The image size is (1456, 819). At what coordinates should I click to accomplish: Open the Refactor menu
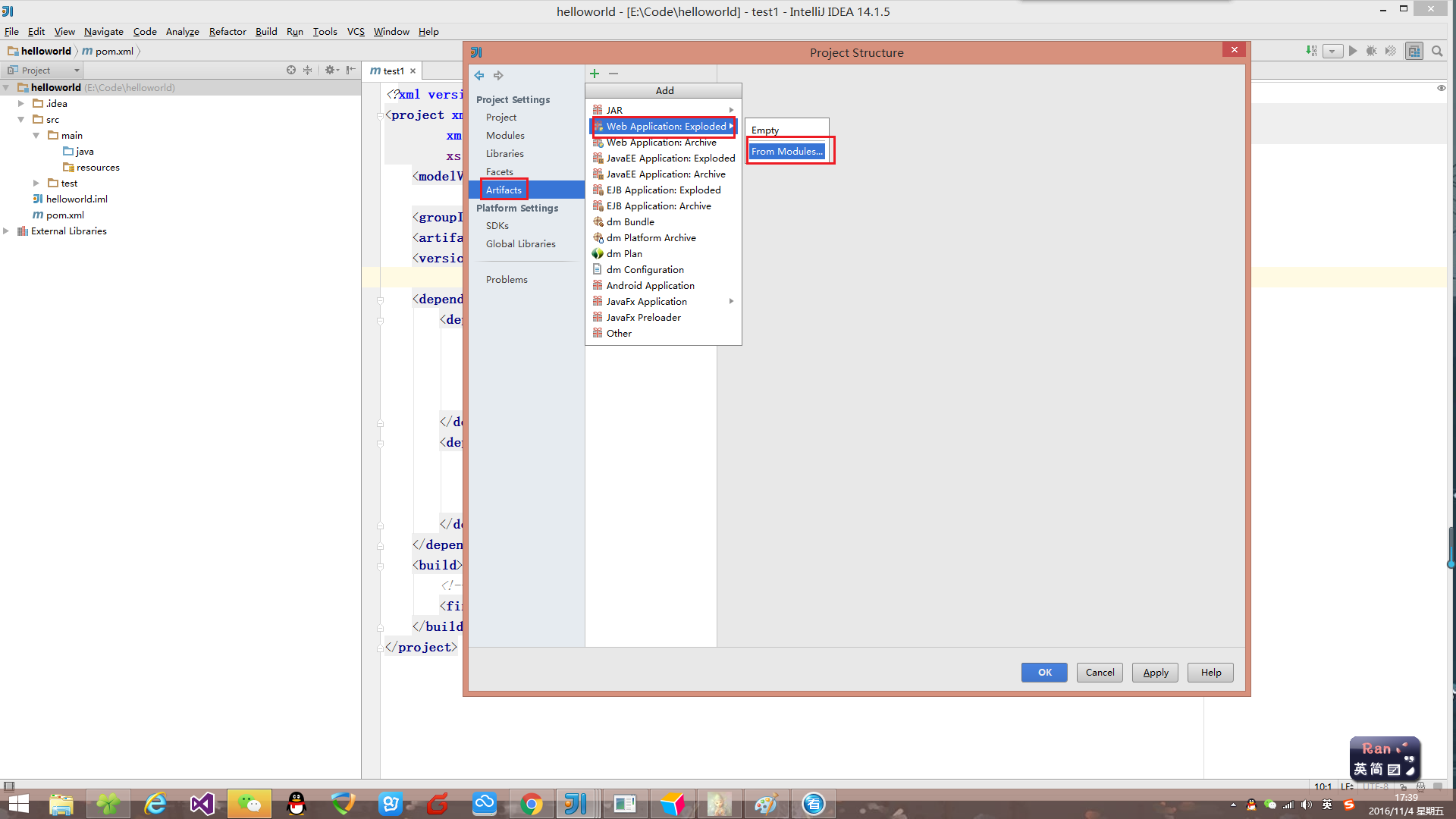click(227, 32)
